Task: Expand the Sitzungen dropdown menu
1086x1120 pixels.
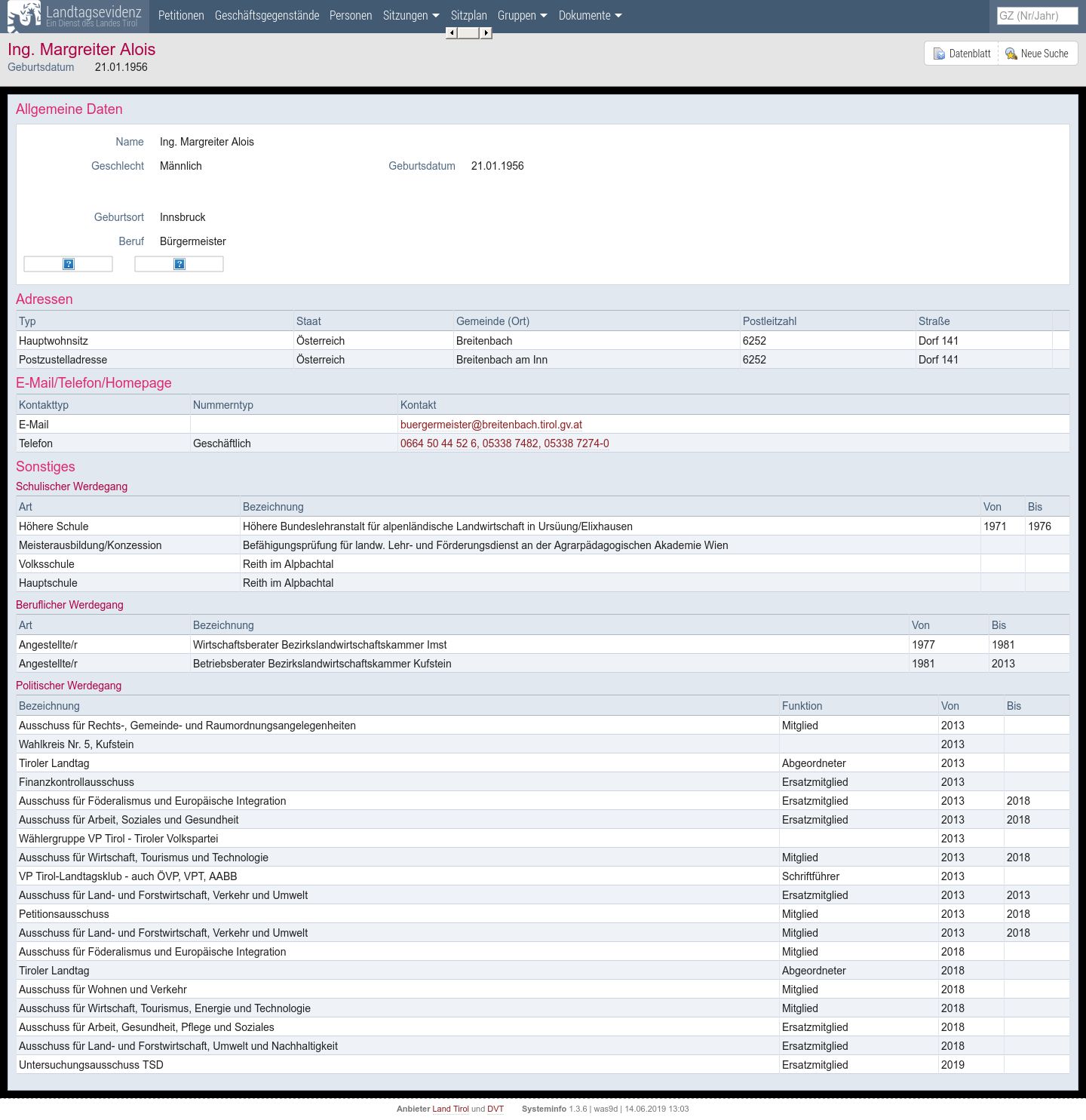Action: click(x=411, y=16)
